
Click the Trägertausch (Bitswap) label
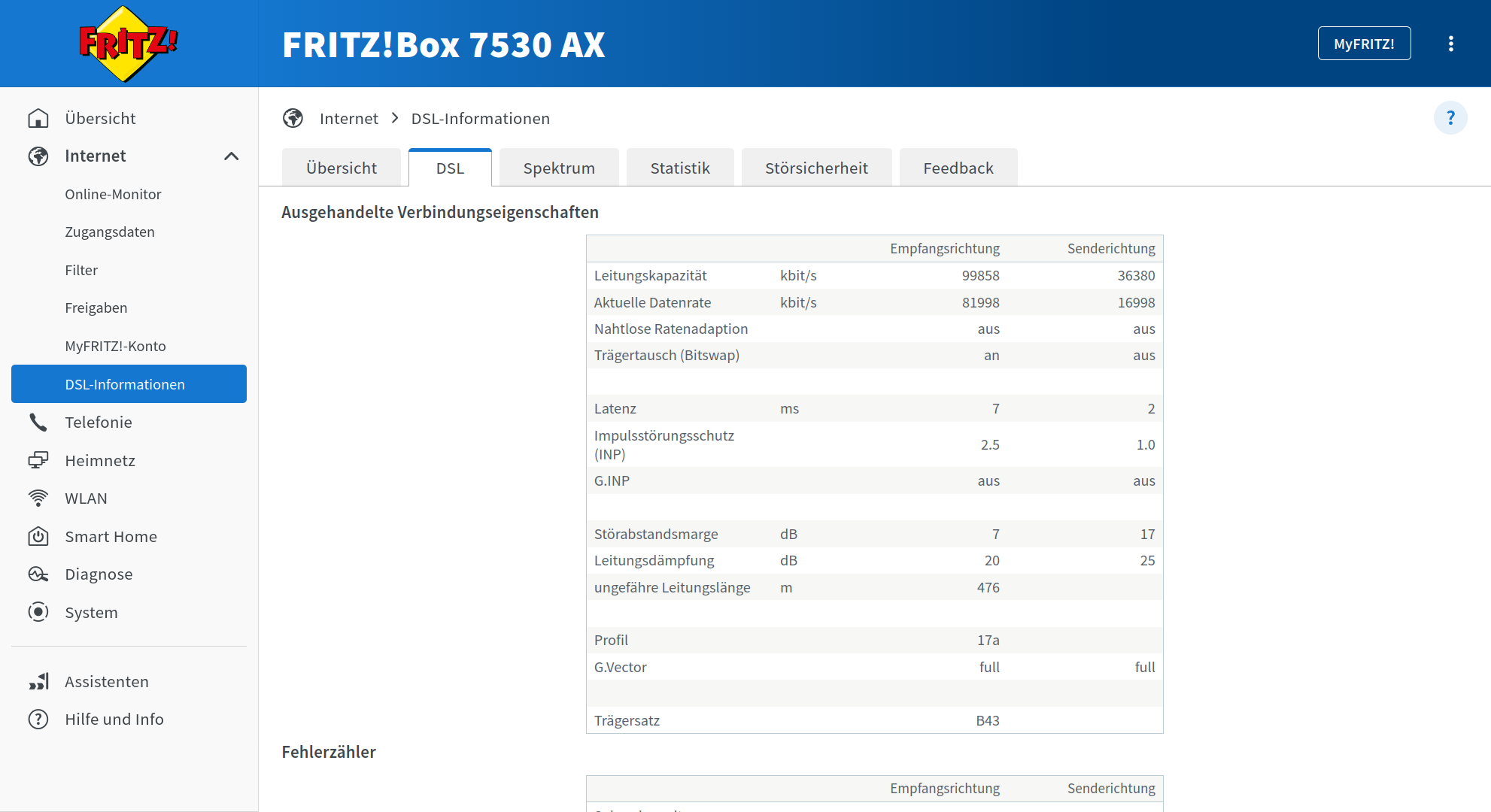pyautogui.click(x=667, y=356)
